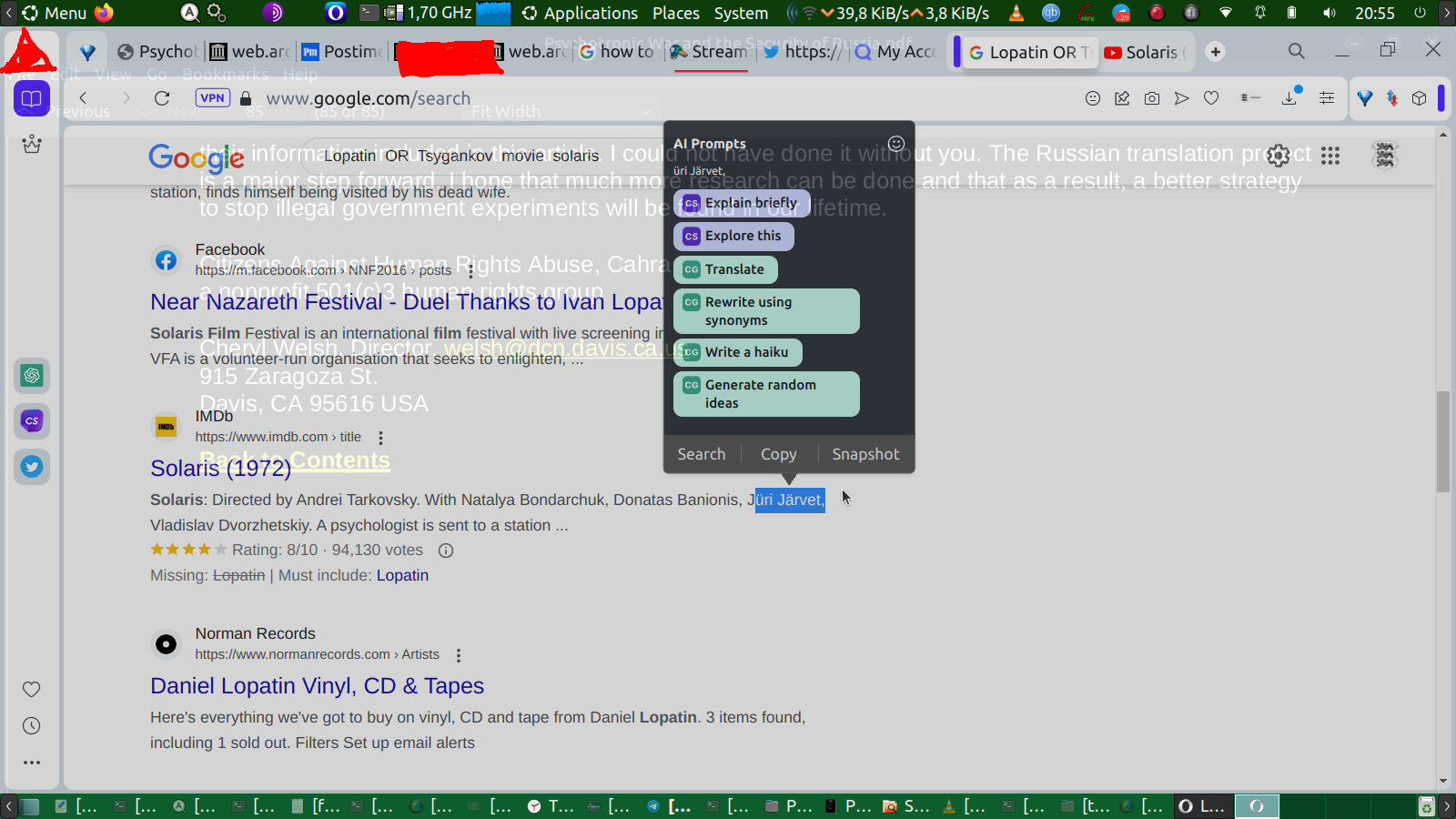Add page to bookmarks with heart icon

(x=1211, y=98)
